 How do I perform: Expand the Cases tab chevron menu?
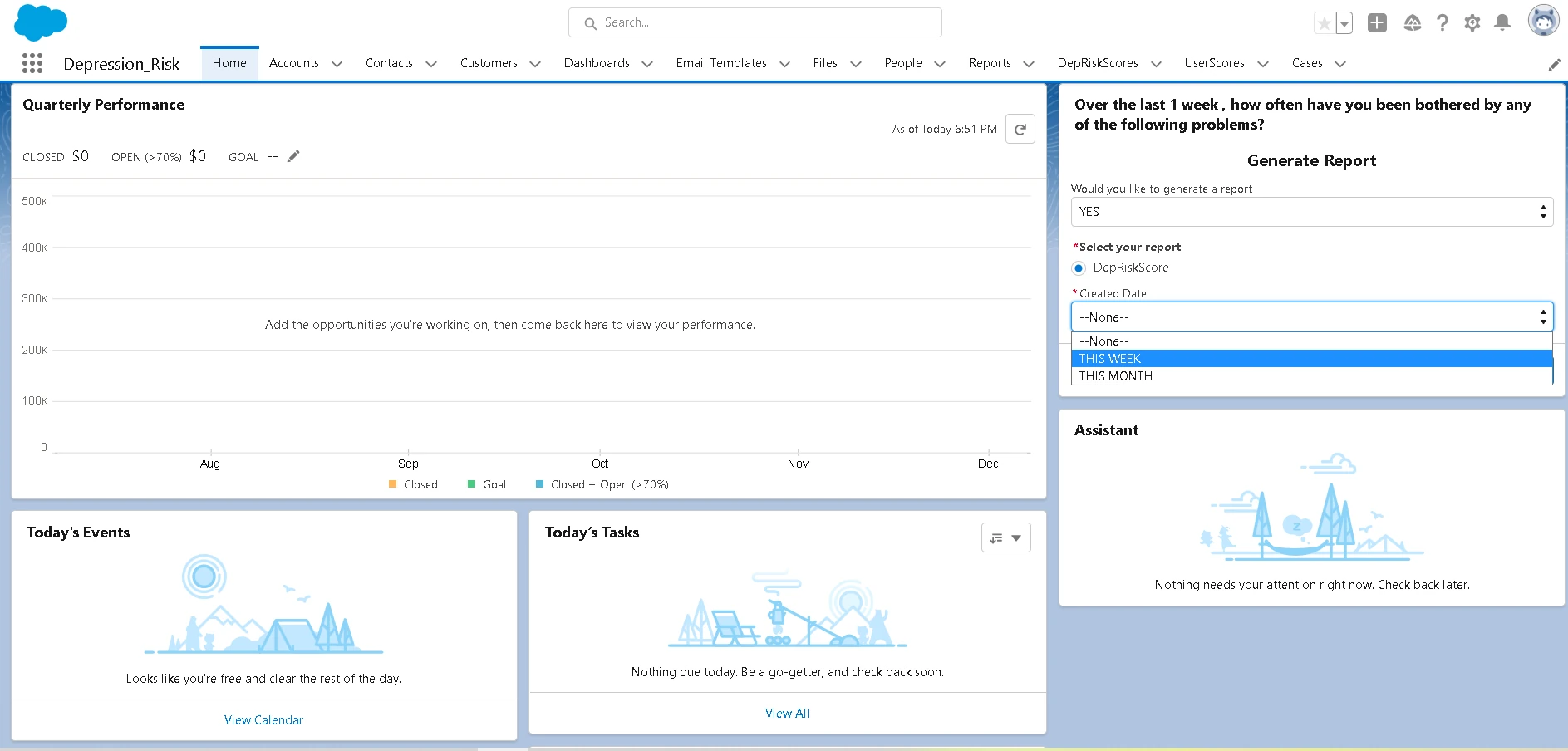pyautogui.click(x=1339, y=64)
